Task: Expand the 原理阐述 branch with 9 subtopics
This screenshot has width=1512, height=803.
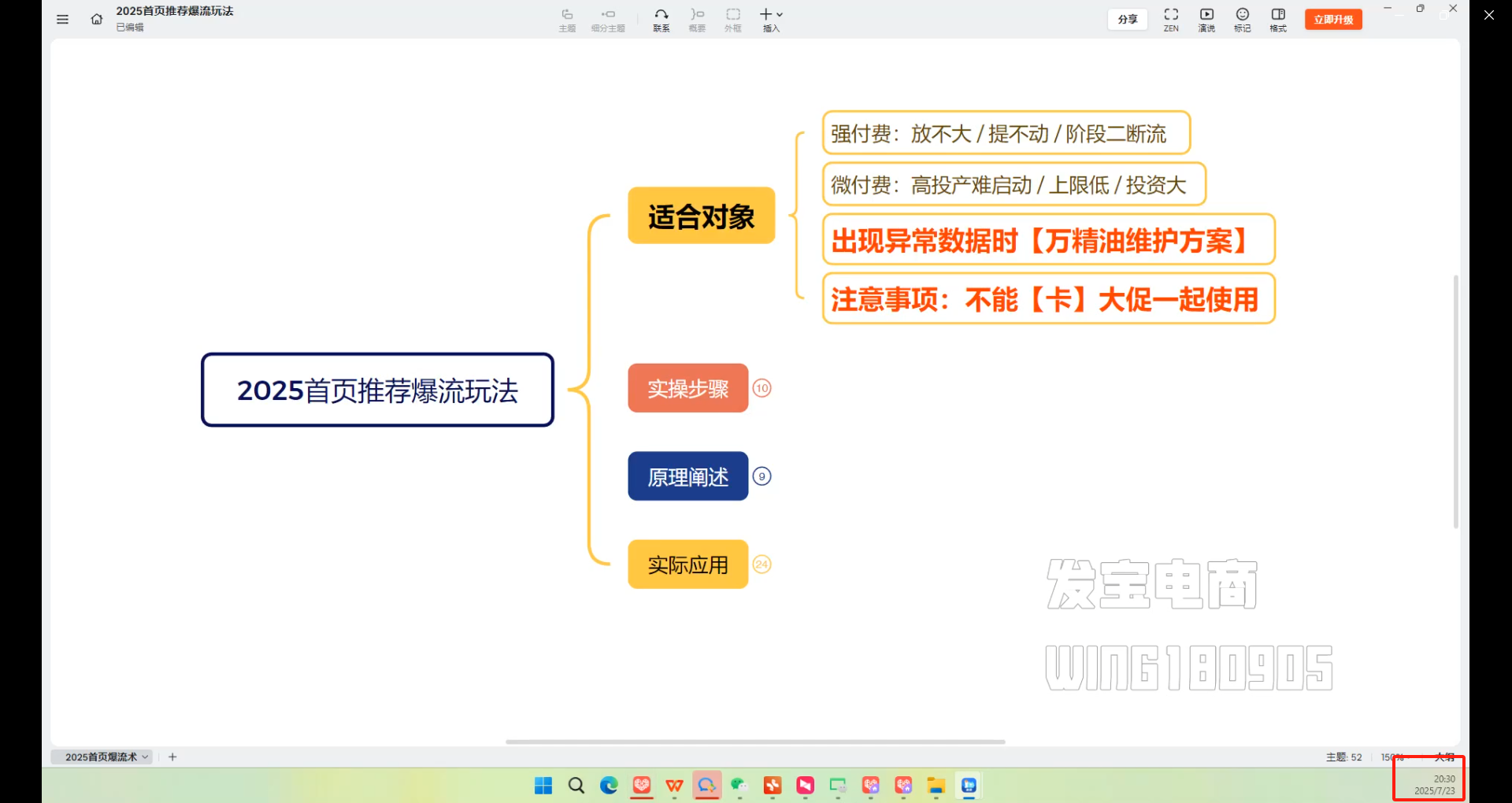Action: coord(762,476)
